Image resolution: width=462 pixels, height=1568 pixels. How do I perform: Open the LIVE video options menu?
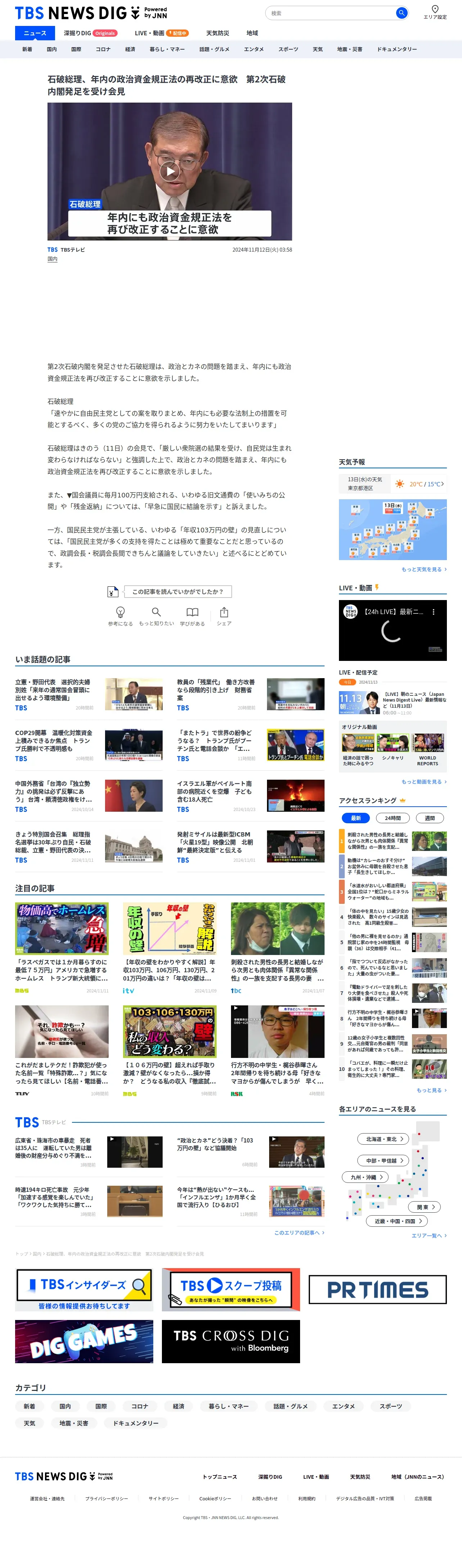pos(433,612)
